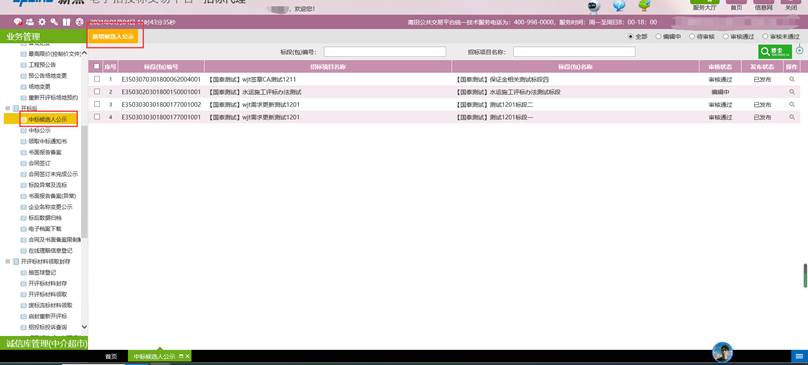
Task: Collapse the 开标后 tree node
Action: point(8,108)
